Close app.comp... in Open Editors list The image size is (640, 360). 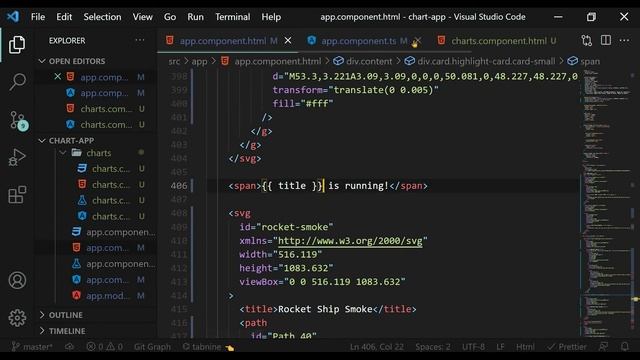click(58, 77)
